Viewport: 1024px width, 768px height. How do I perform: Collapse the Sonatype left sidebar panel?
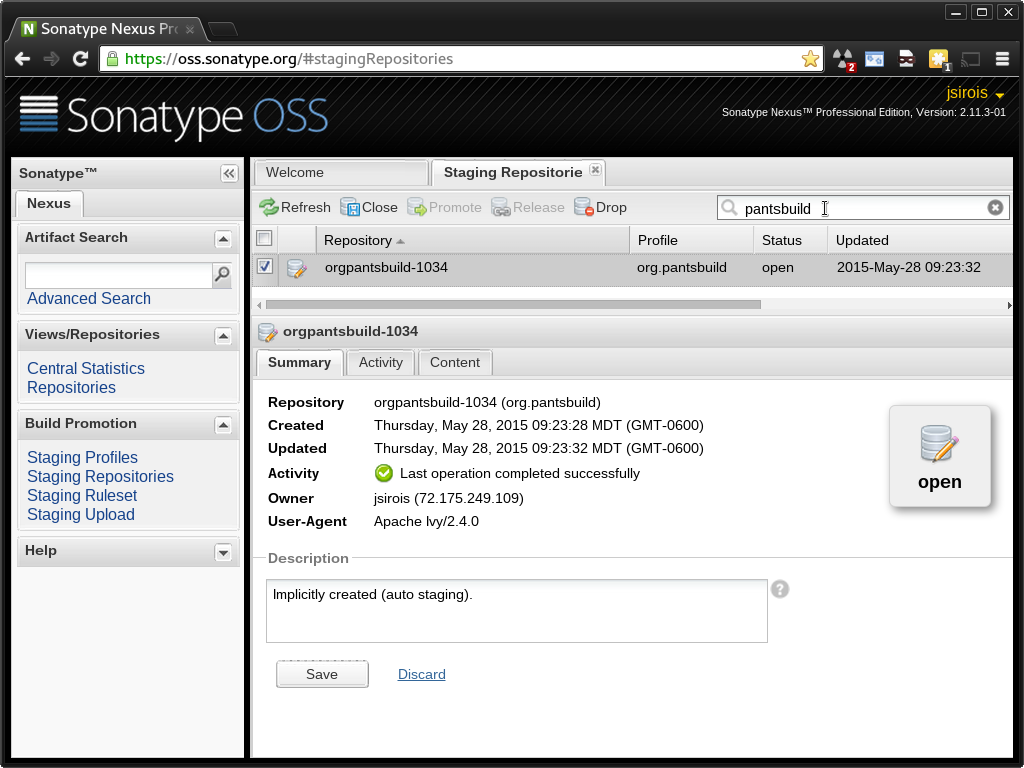coord(229,173)
